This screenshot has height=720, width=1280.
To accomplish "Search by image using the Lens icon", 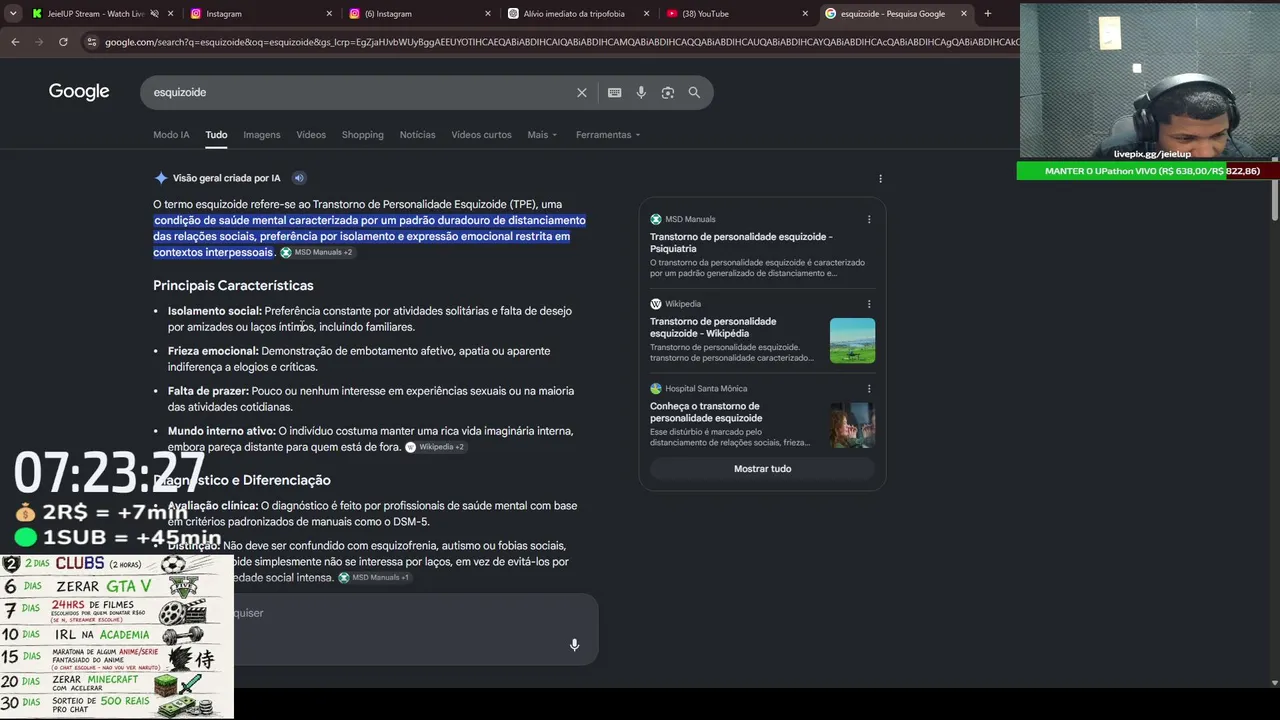I will coord(667,92).
